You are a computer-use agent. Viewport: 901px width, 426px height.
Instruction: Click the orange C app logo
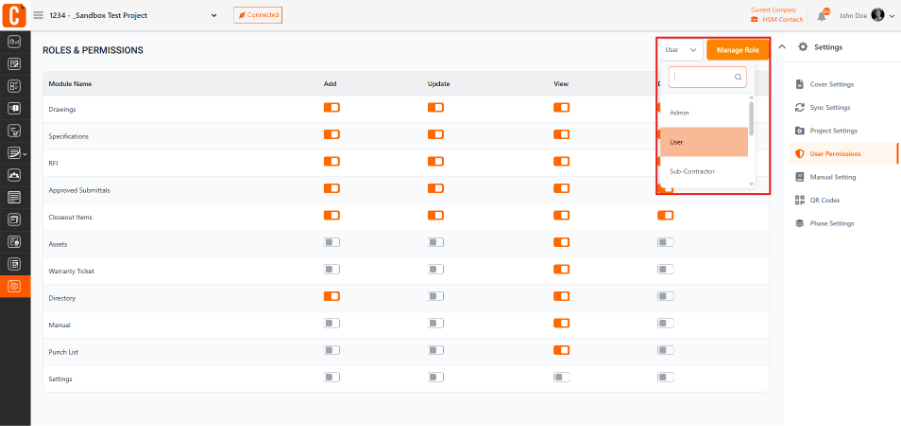[14, 15]
